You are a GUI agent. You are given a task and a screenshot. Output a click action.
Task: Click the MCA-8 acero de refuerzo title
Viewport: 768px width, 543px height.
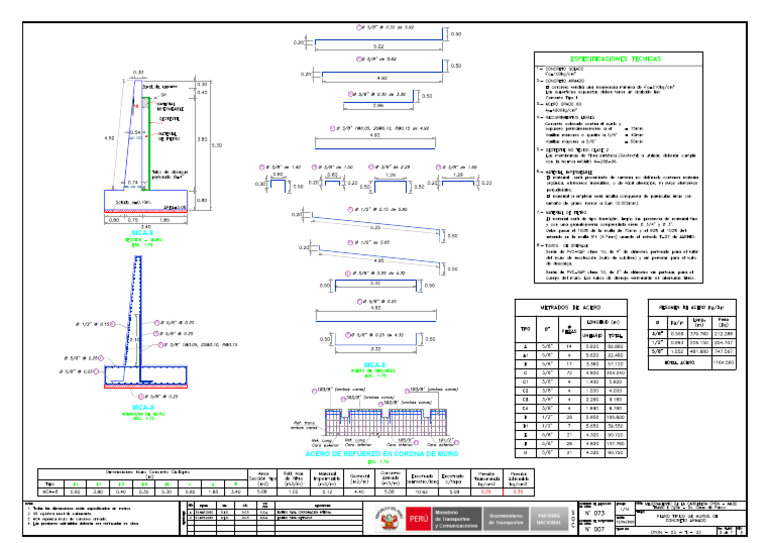point(374,365)
